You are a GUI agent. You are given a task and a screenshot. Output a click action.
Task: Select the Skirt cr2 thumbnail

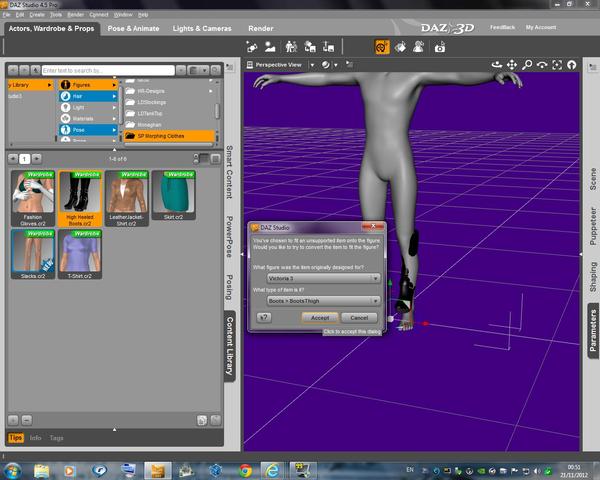click(174, 196)
